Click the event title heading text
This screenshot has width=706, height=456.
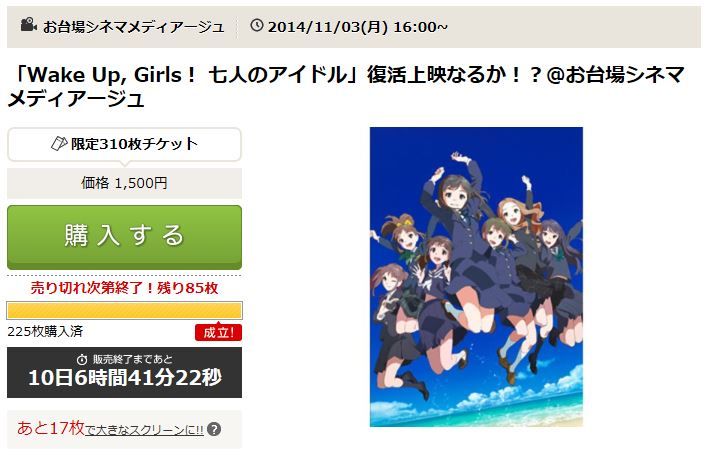coord(346,86)
